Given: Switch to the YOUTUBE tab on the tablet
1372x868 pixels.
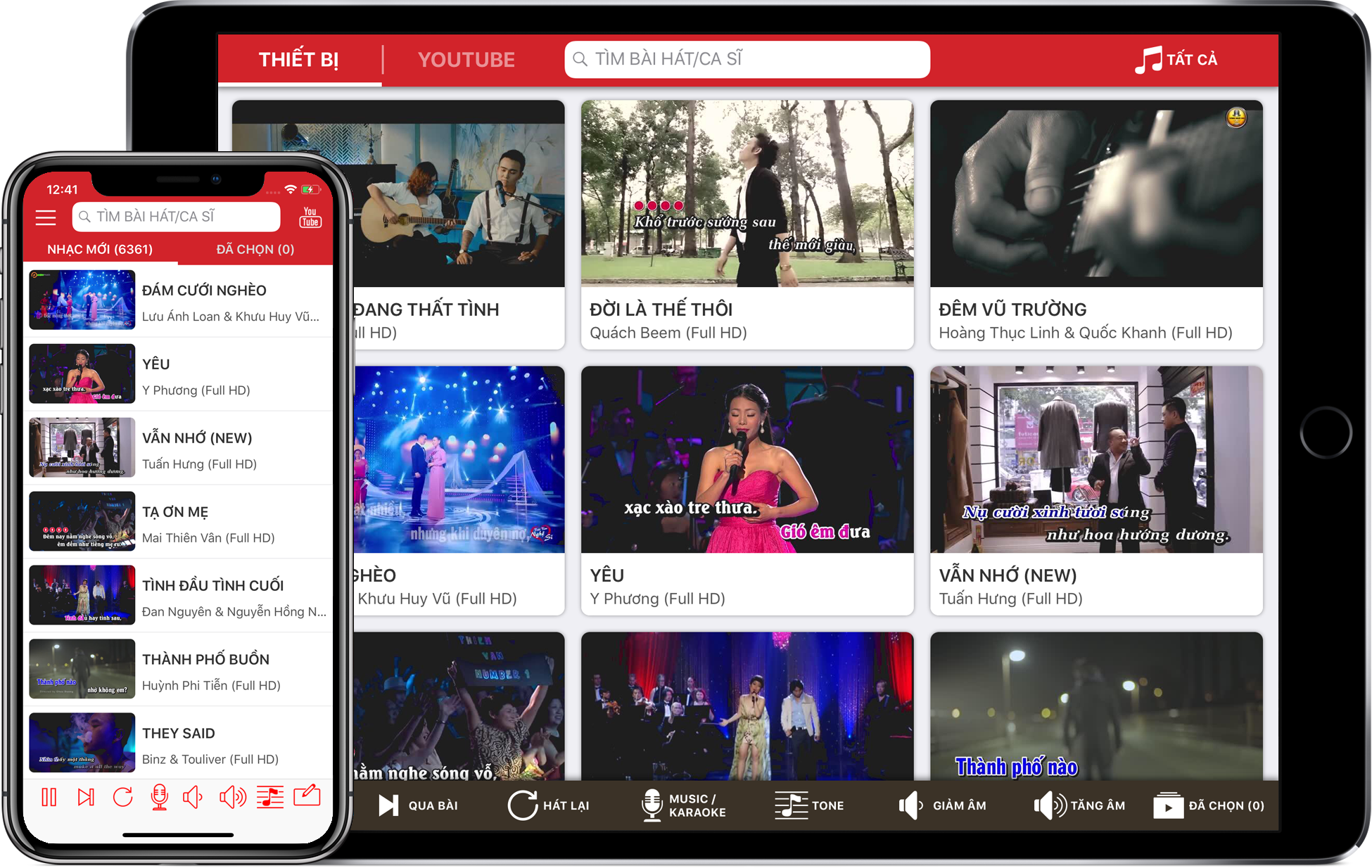Looking at the screenshot, I should pyautogui.click(x=466, y=60).
